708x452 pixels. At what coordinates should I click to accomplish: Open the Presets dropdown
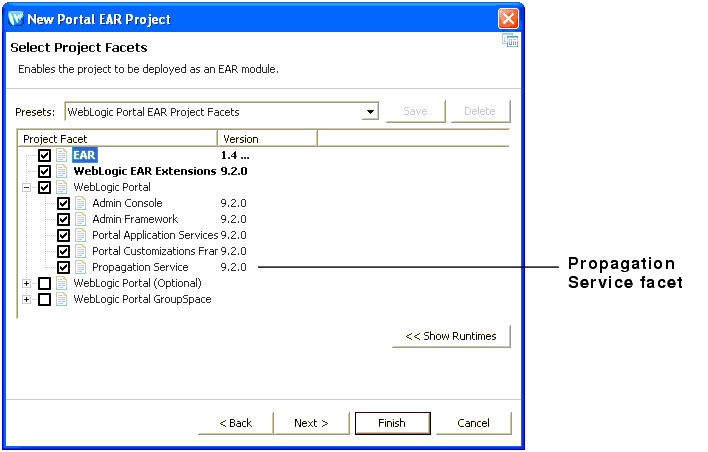coord(370,112)
